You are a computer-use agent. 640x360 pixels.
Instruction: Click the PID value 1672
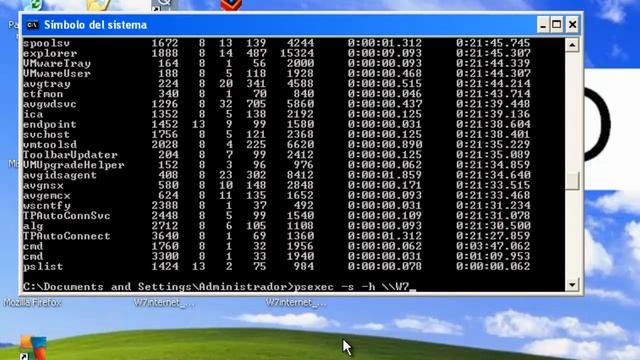(x=165, y=43)
